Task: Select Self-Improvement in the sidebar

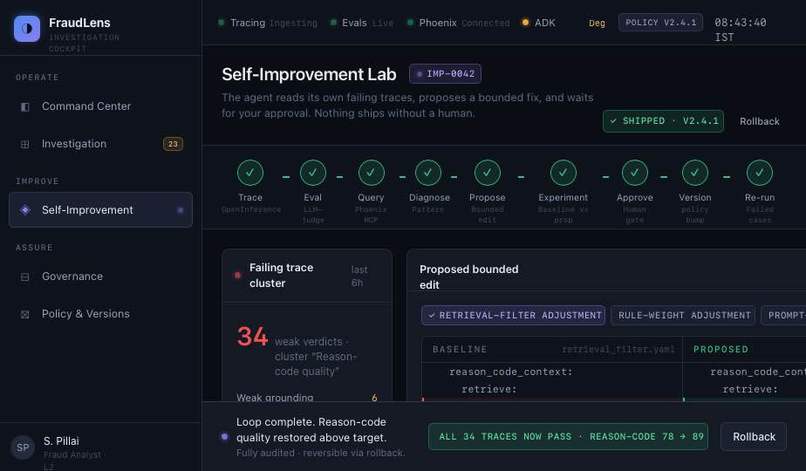Action: pos(100,210)
